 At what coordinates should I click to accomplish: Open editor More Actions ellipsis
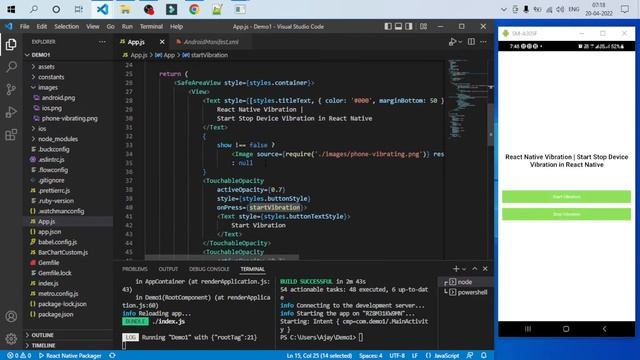click(x=483, y=42)
